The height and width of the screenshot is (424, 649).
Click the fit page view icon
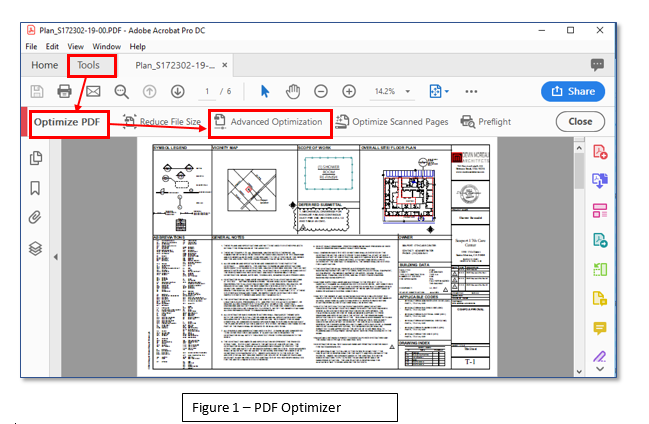(x=435, y=91)
